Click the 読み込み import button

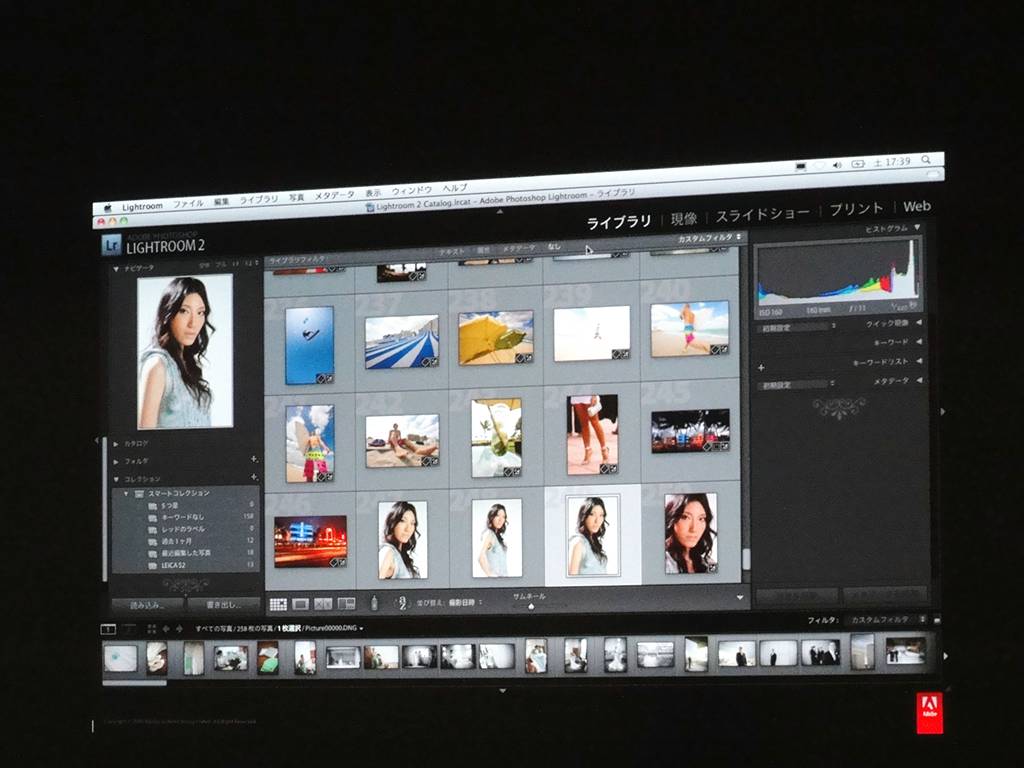tap(148, 605)
